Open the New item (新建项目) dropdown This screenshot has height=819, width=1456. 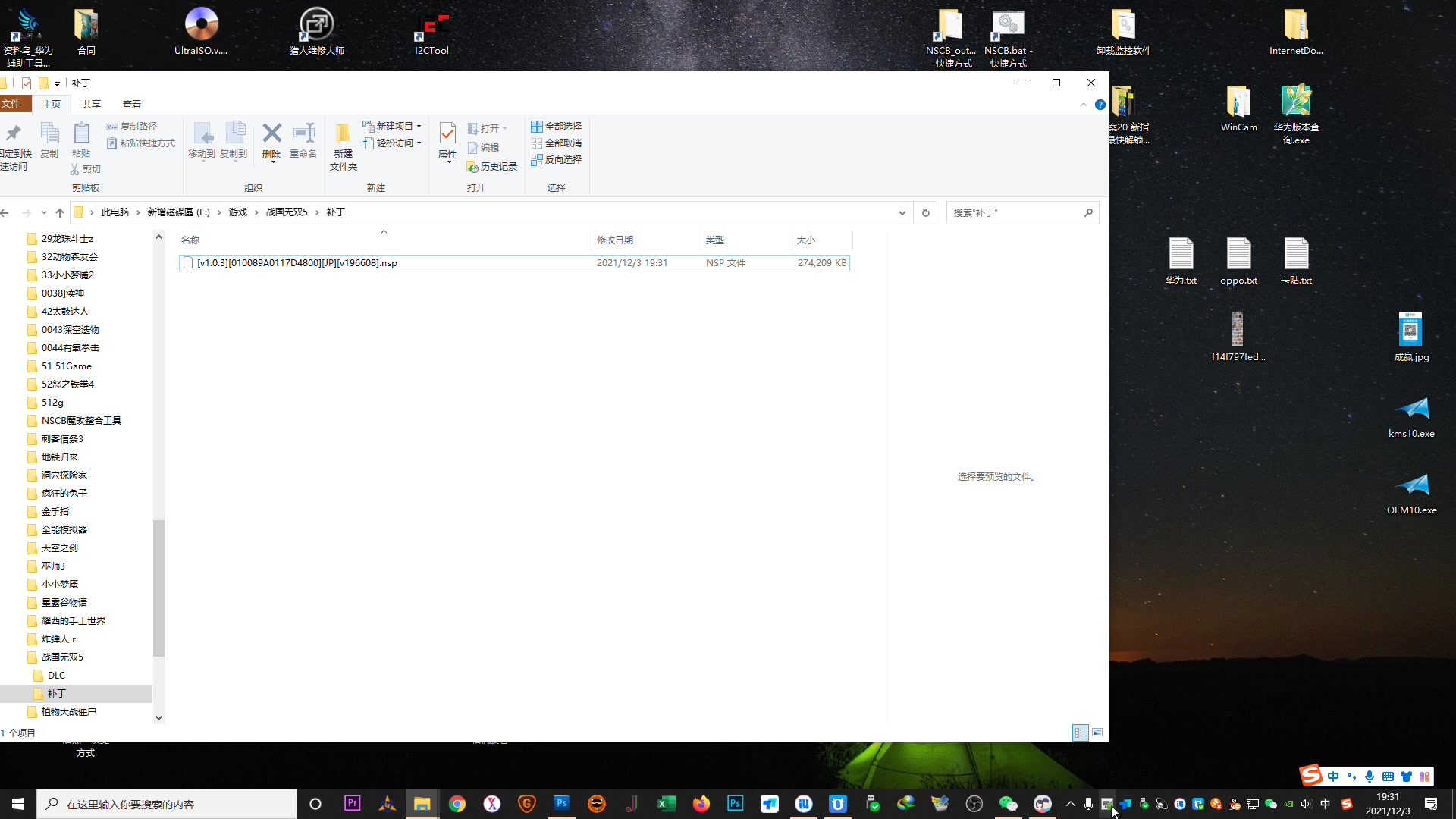point(393,127)
